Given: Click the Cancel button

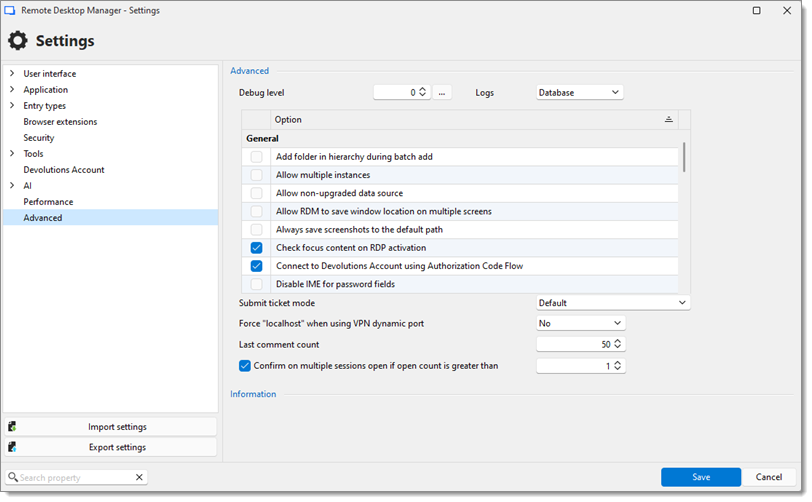Looking at the screenshot, I should click(x=768, y=477).
